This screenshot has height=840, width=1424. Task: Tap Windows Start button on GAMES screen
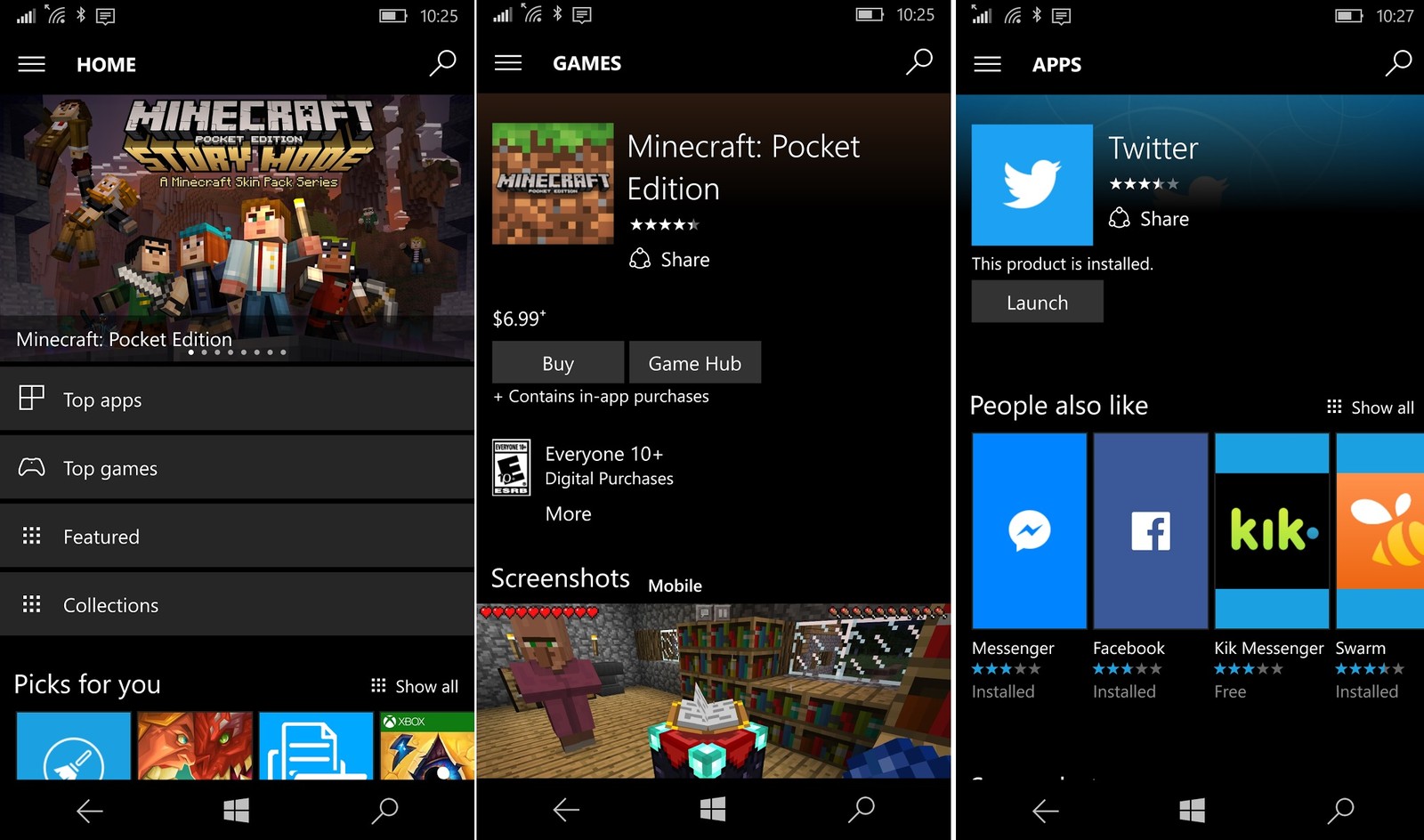click(x=713, y=809)
